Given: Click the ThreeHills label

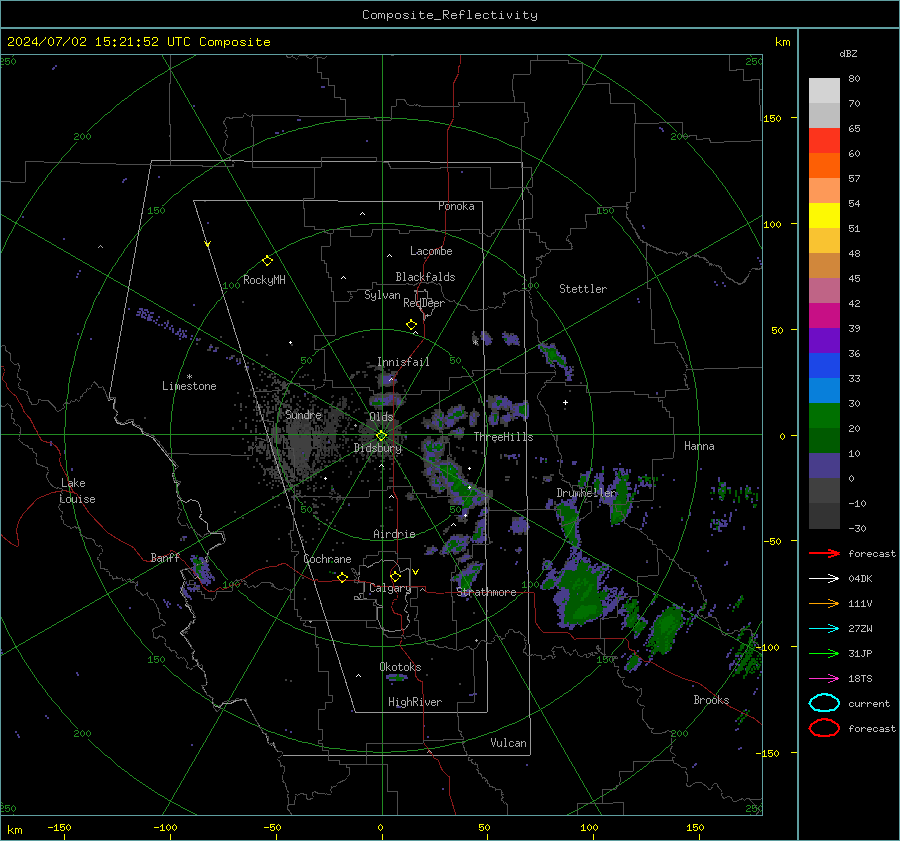Looking at the screenshot, I should point(503,437).
